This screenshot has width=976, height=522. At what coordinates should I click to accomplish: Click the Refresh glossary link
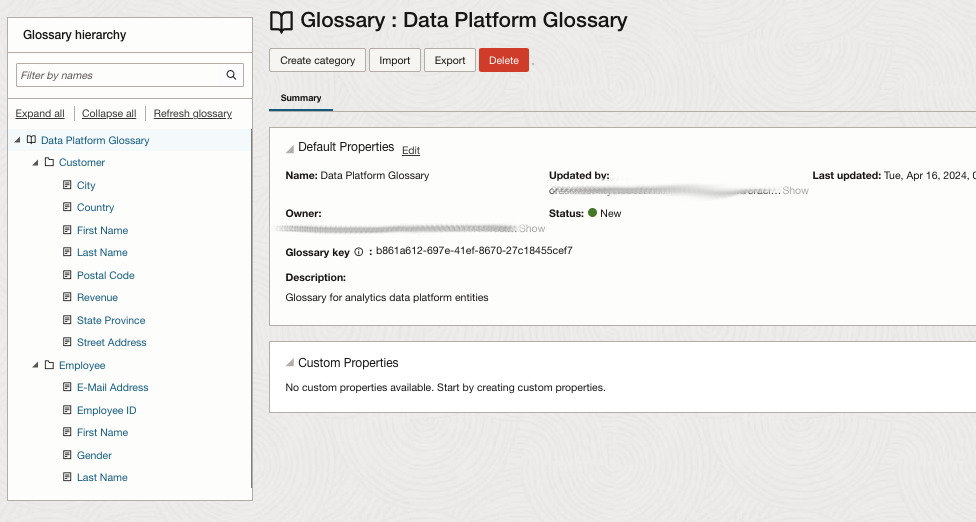tap(193, 113)
